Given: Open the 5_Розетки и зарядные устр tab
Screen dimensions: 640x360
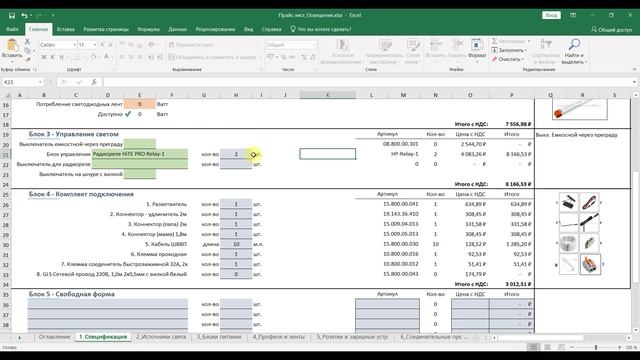Looking at the screenshot, I should coord(352,337).
